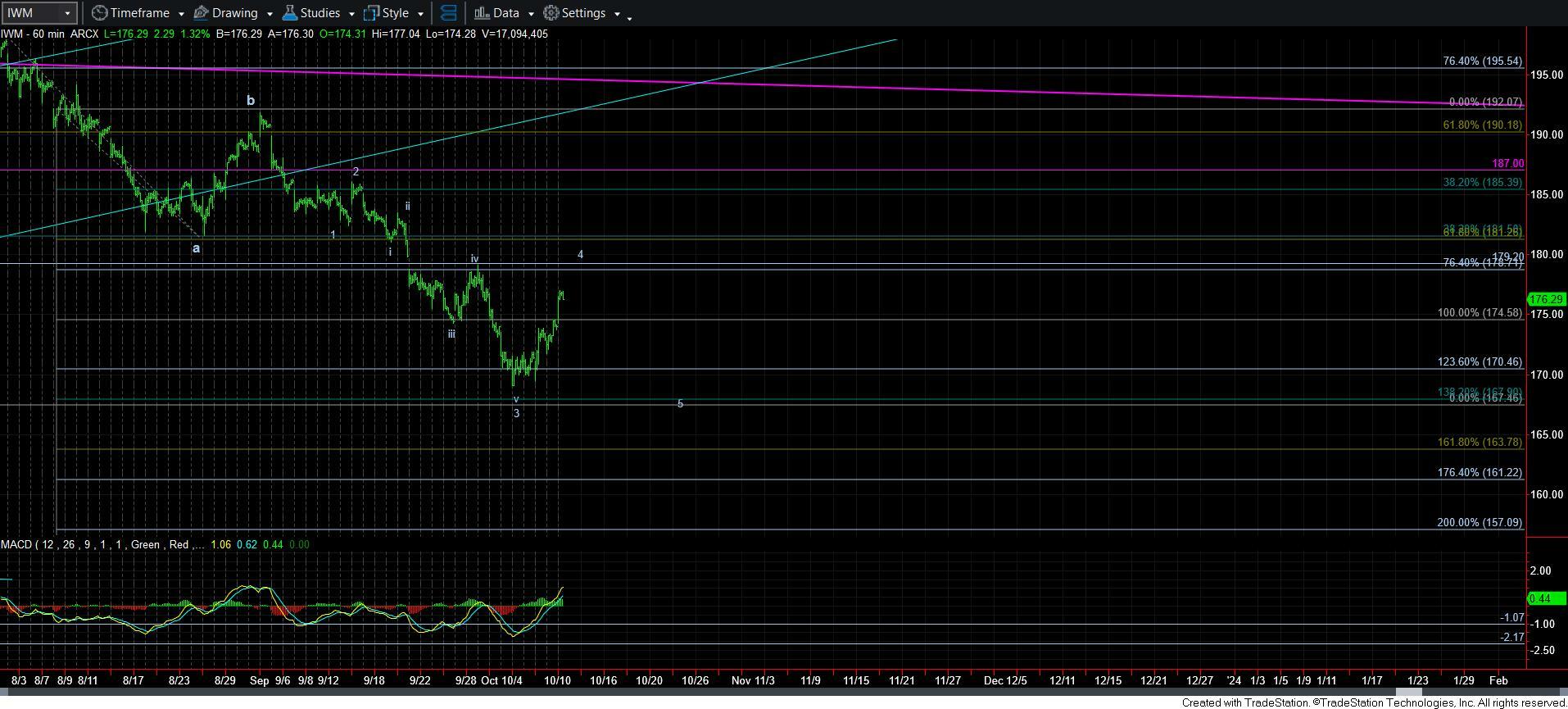
Task: Click the Settings gear icon
Action: pos(551,13)
